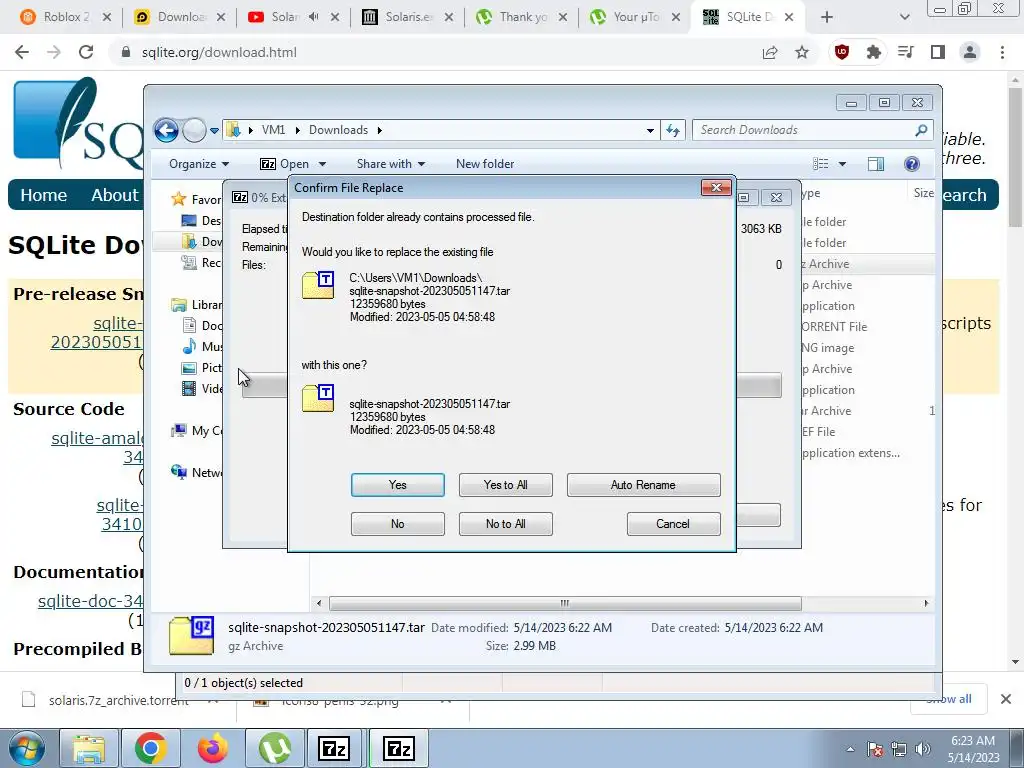Open Chrome three-dot menu
Screen dimensions: 1024x768
point(1002,52)
